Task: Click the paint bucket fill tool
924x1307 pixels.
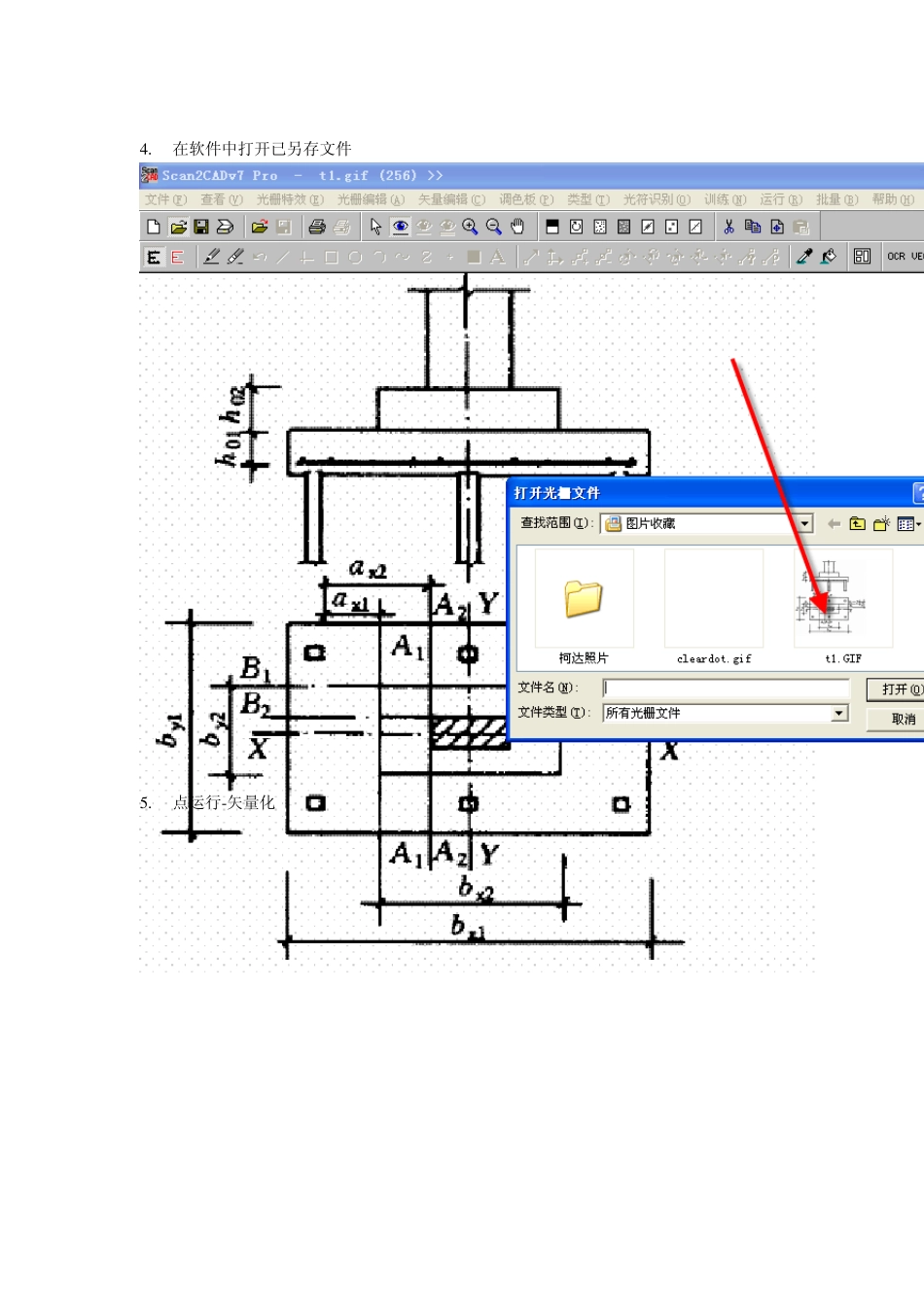Action: (829, 257)
